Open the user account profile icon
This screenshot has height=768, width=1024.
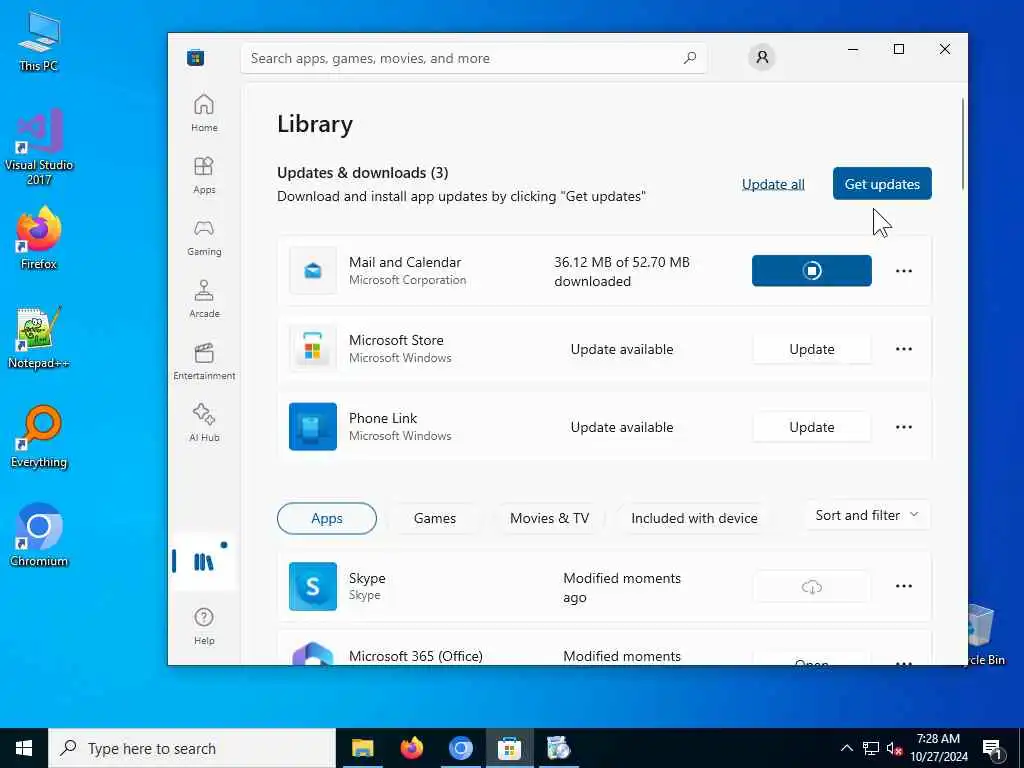click(x=761, y=57)
